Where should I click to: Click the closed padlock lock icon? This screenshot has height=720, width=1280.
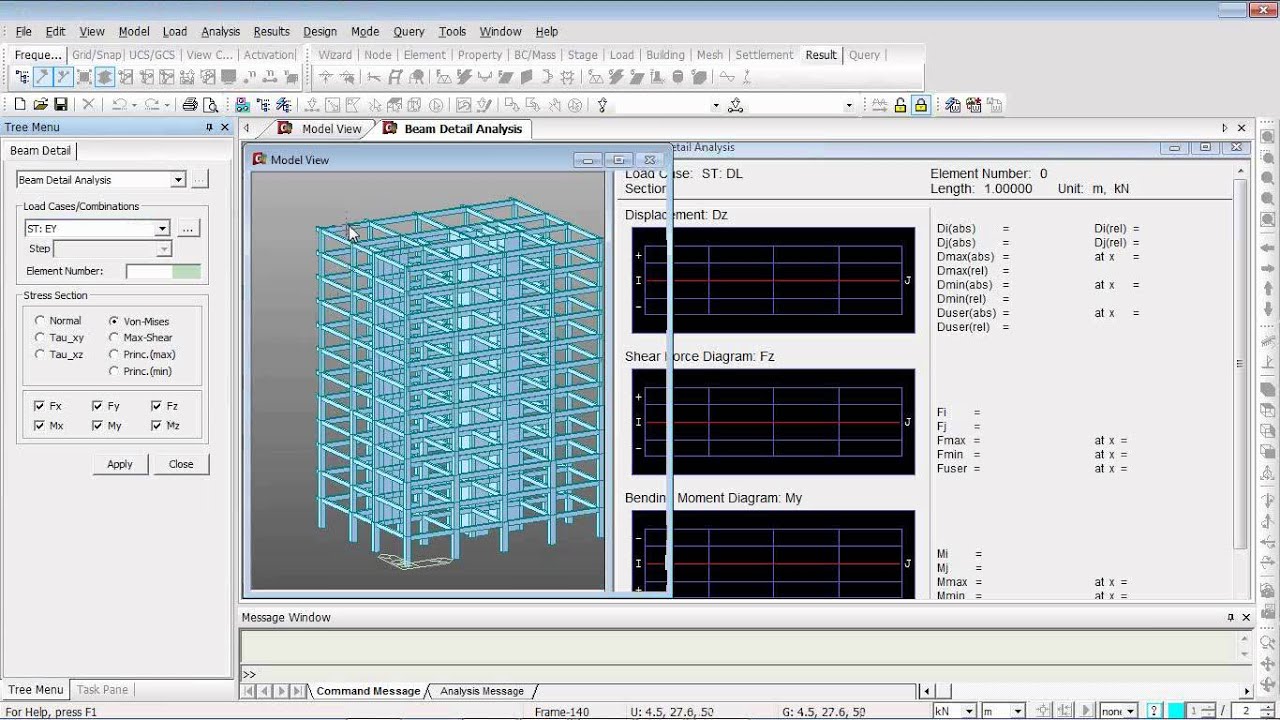pos(921,104)
